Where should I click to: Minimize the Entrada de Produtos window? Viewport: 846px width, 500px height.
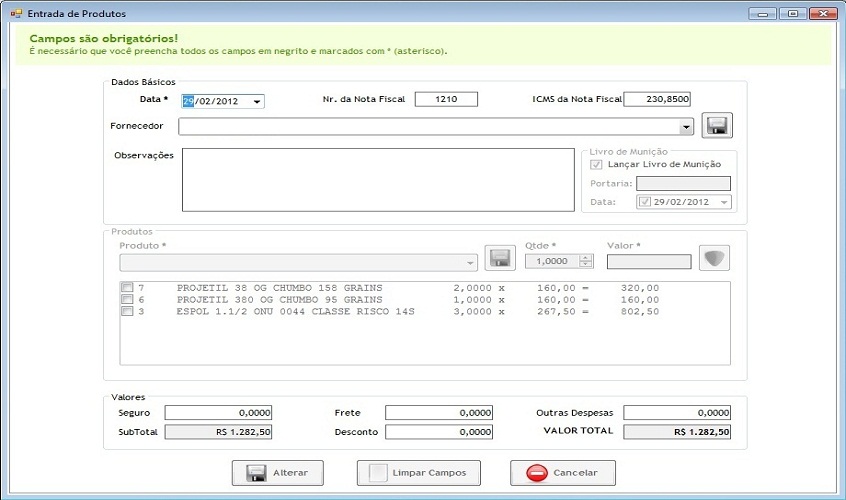762,13
